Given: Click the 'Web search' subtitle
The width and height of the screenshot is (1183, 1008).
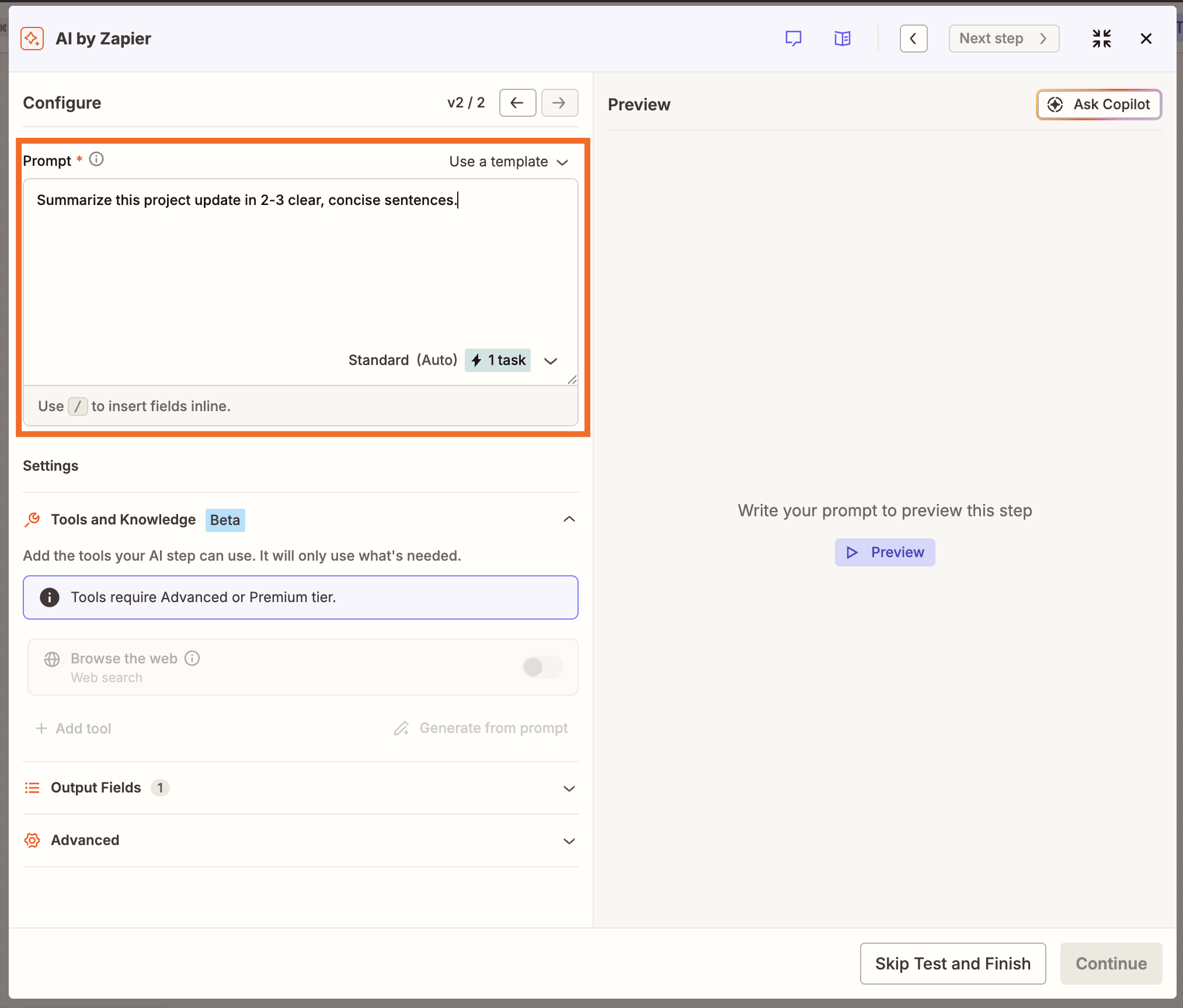Looking at the screenshot, I should click(107, 677).
